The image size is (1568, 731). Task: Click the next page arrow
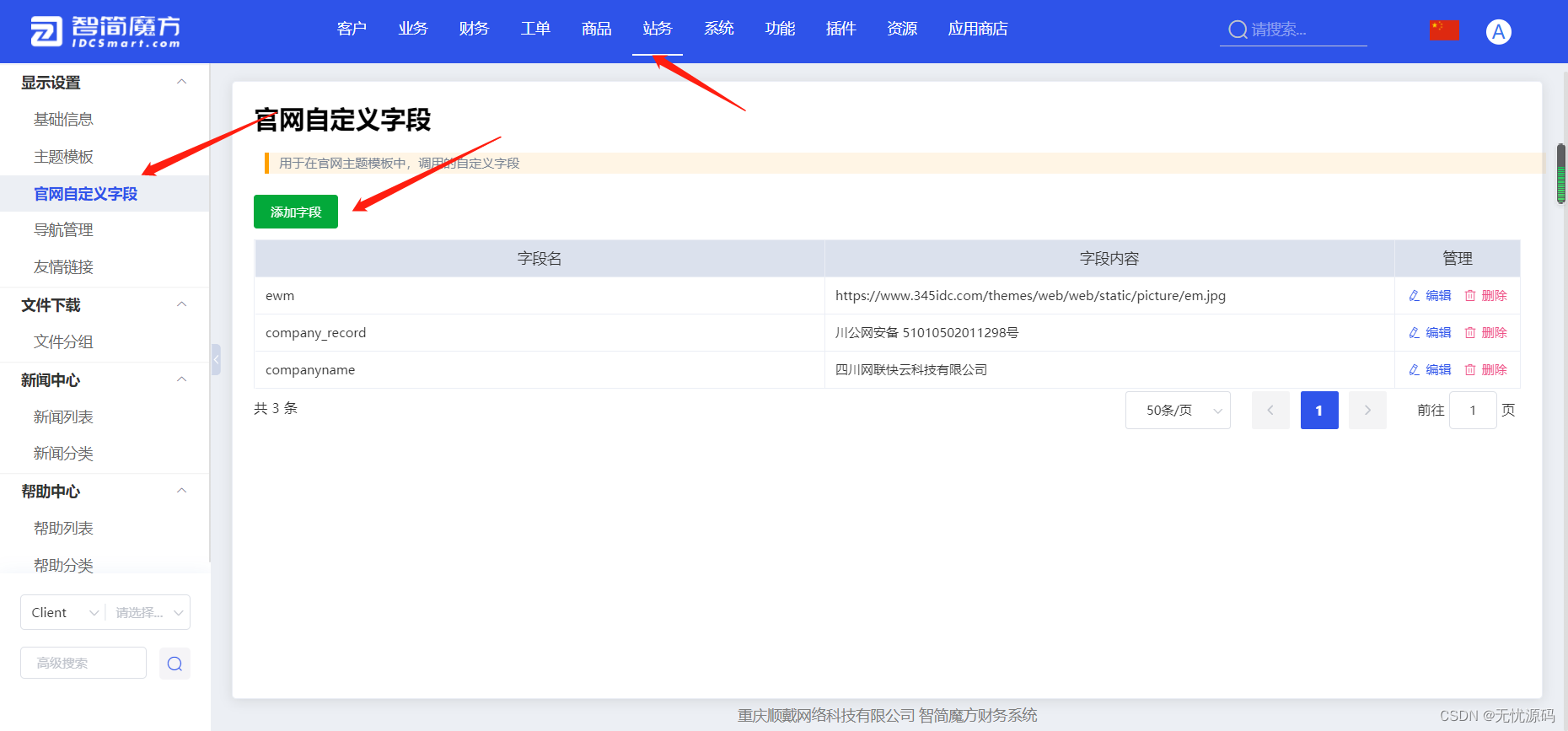[1367, 411]
